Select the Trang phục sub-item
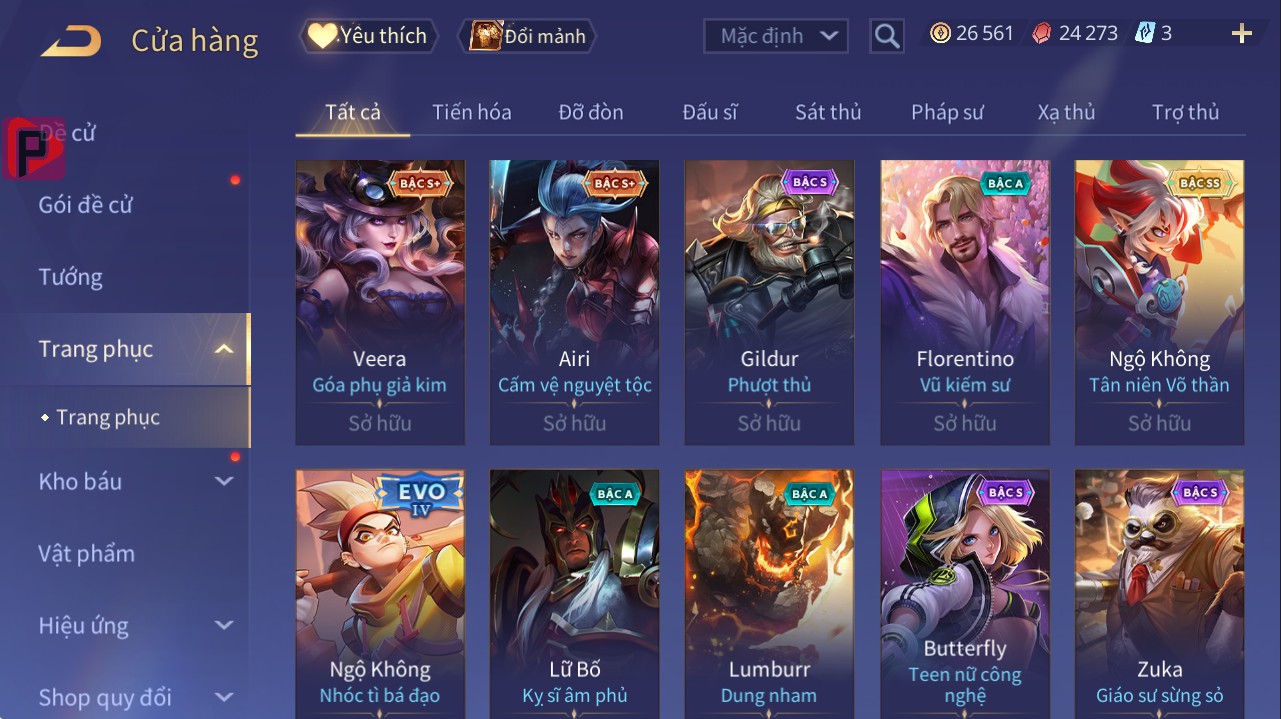Screen dimensions: 1281x719 [x=107, y=417]
